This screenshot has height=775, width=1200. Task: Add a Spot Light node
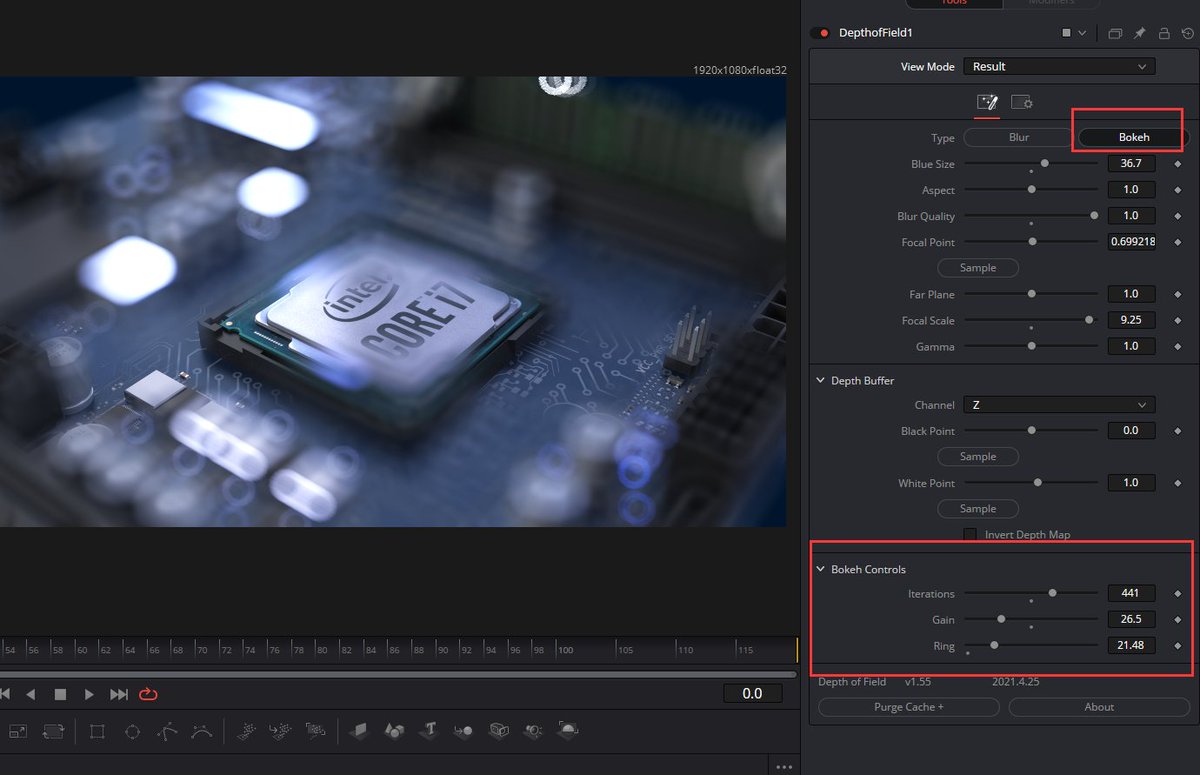pyautogui.click(x=533, y=731)
